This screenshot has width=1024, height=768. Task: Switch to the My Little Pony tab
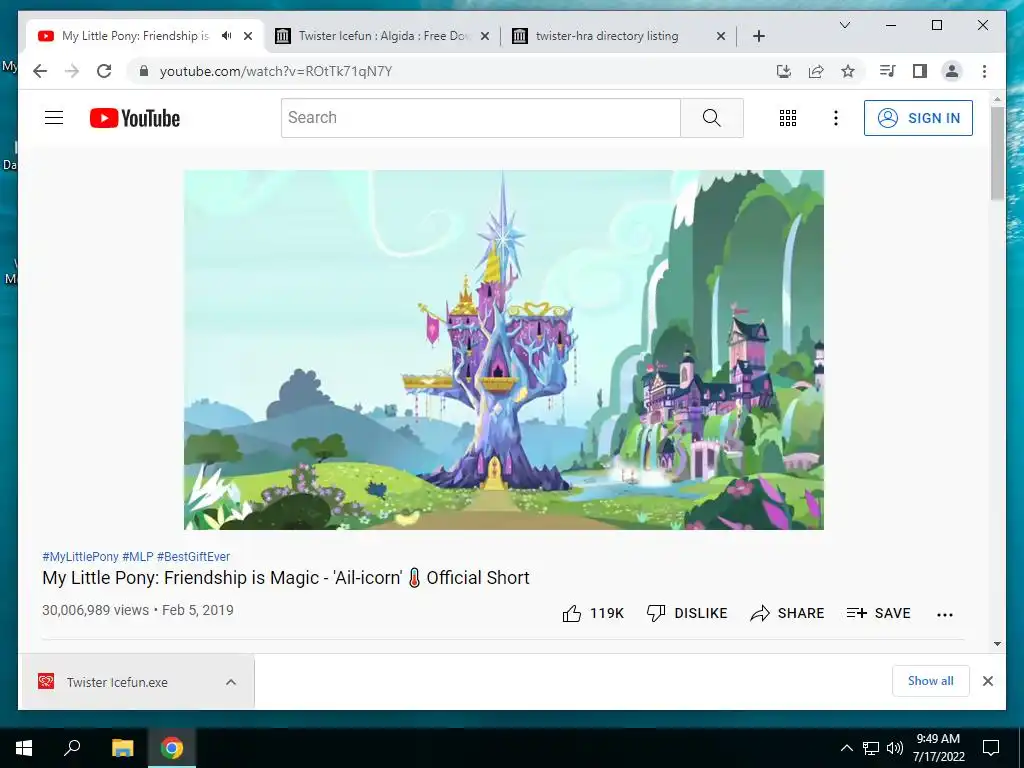(x=135, y=36)
